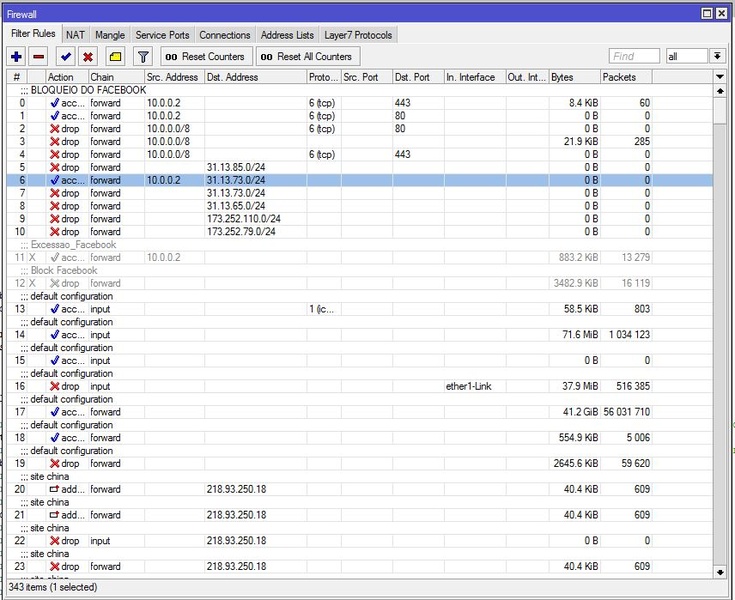Click accept icon on selected rule 6
Viewport: 735px width, 600px height.
coord(55,180)
